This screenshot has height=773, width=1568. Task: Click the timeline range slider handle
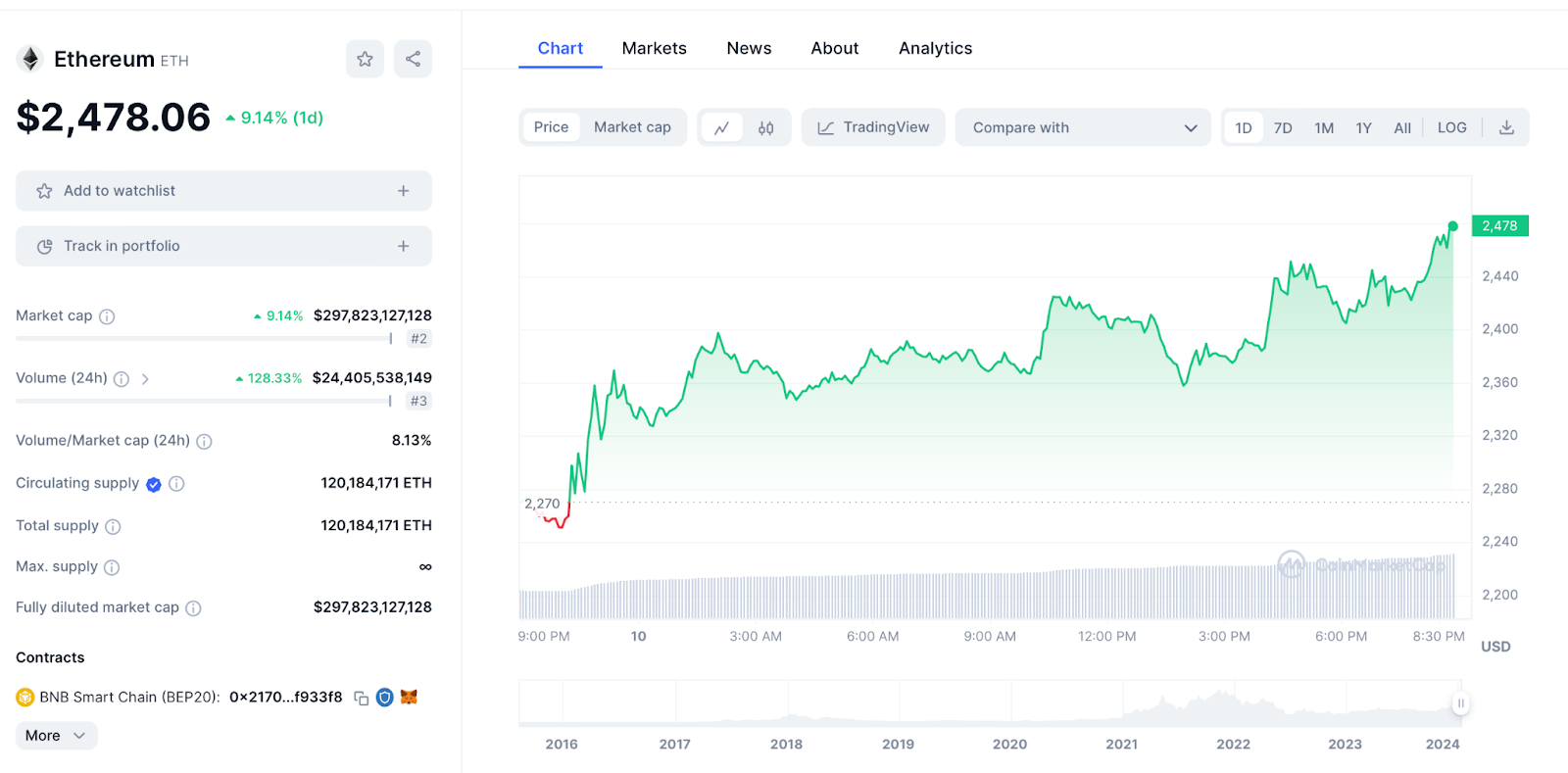pyautogui.click(x=1460, y=703)
